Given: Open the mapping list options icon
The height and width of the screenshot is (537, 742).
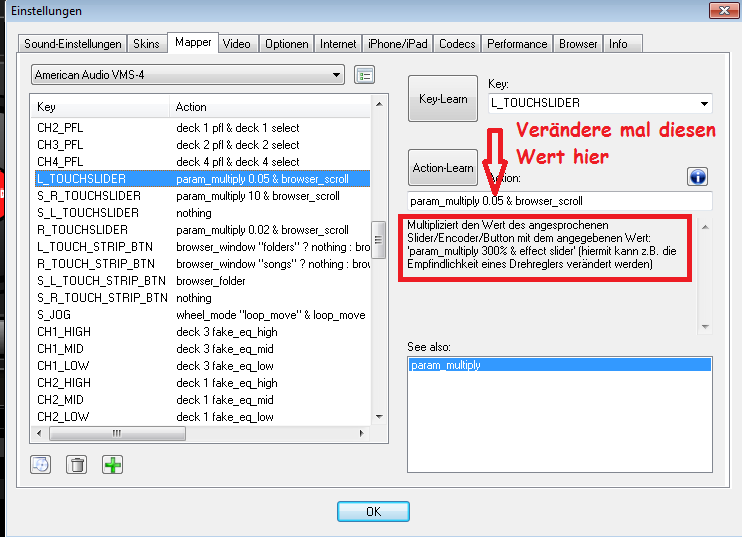Looking at the screenshot, I should click(364, 75).
